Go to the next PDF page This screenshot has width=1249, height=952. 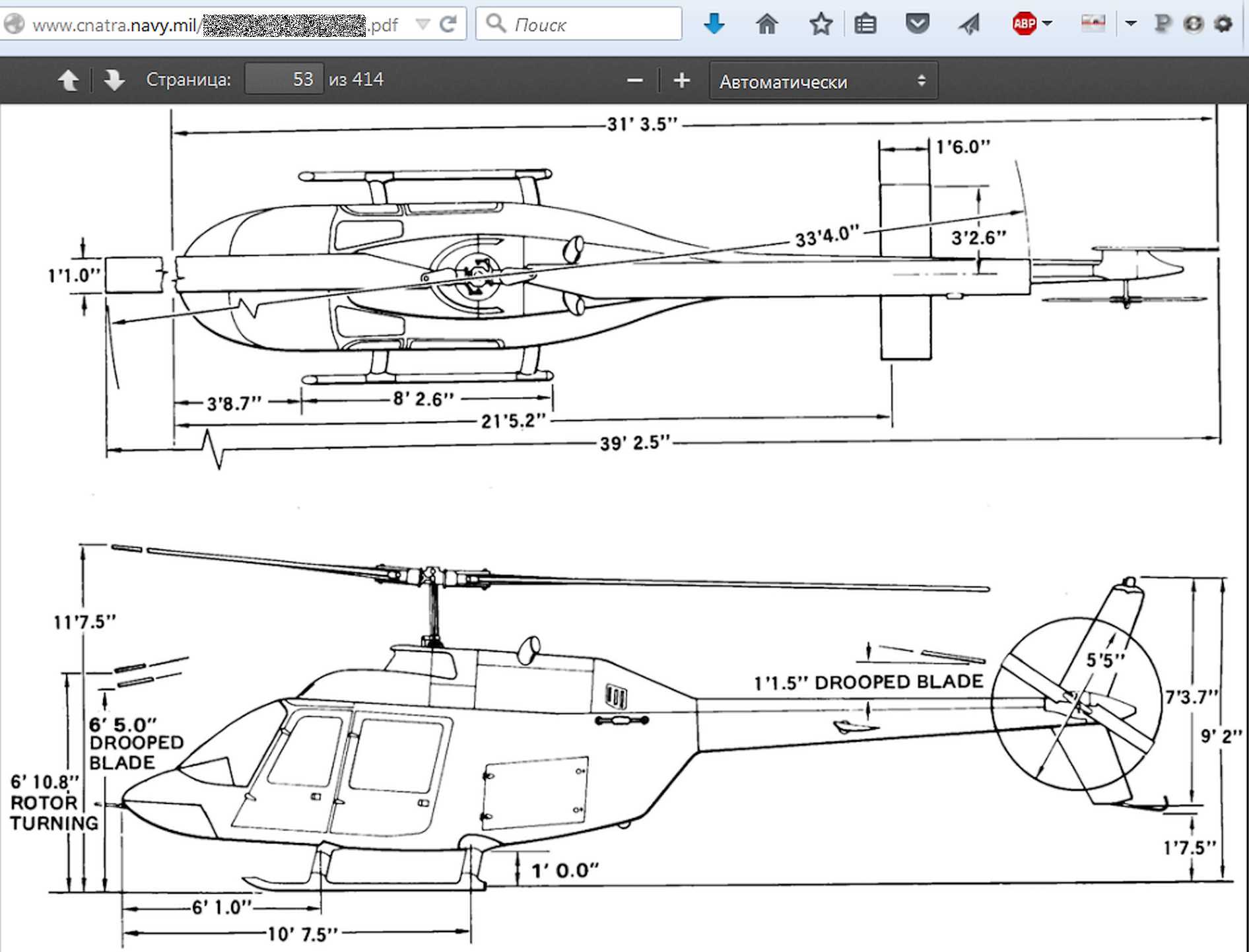click(x=114, y=81)
